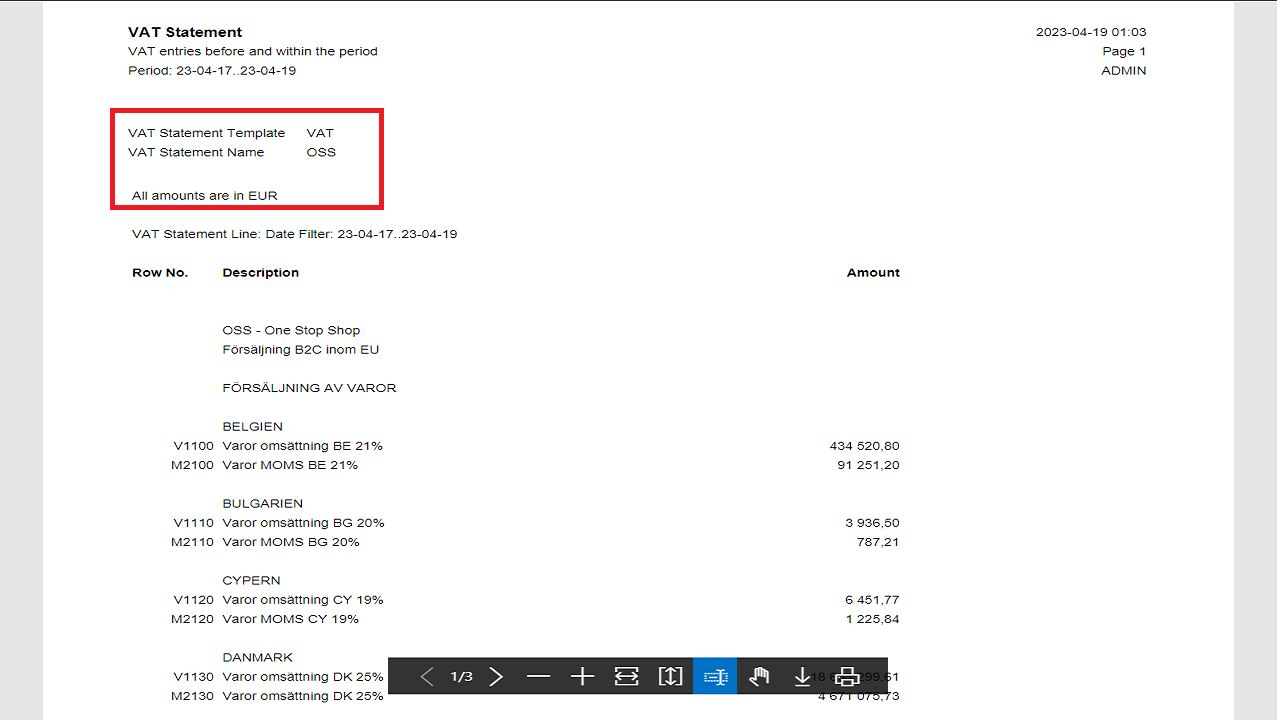This screenshot has width=1280, height=720.
Task: Select the 'CYPERN' country heading
Action: 251,580
